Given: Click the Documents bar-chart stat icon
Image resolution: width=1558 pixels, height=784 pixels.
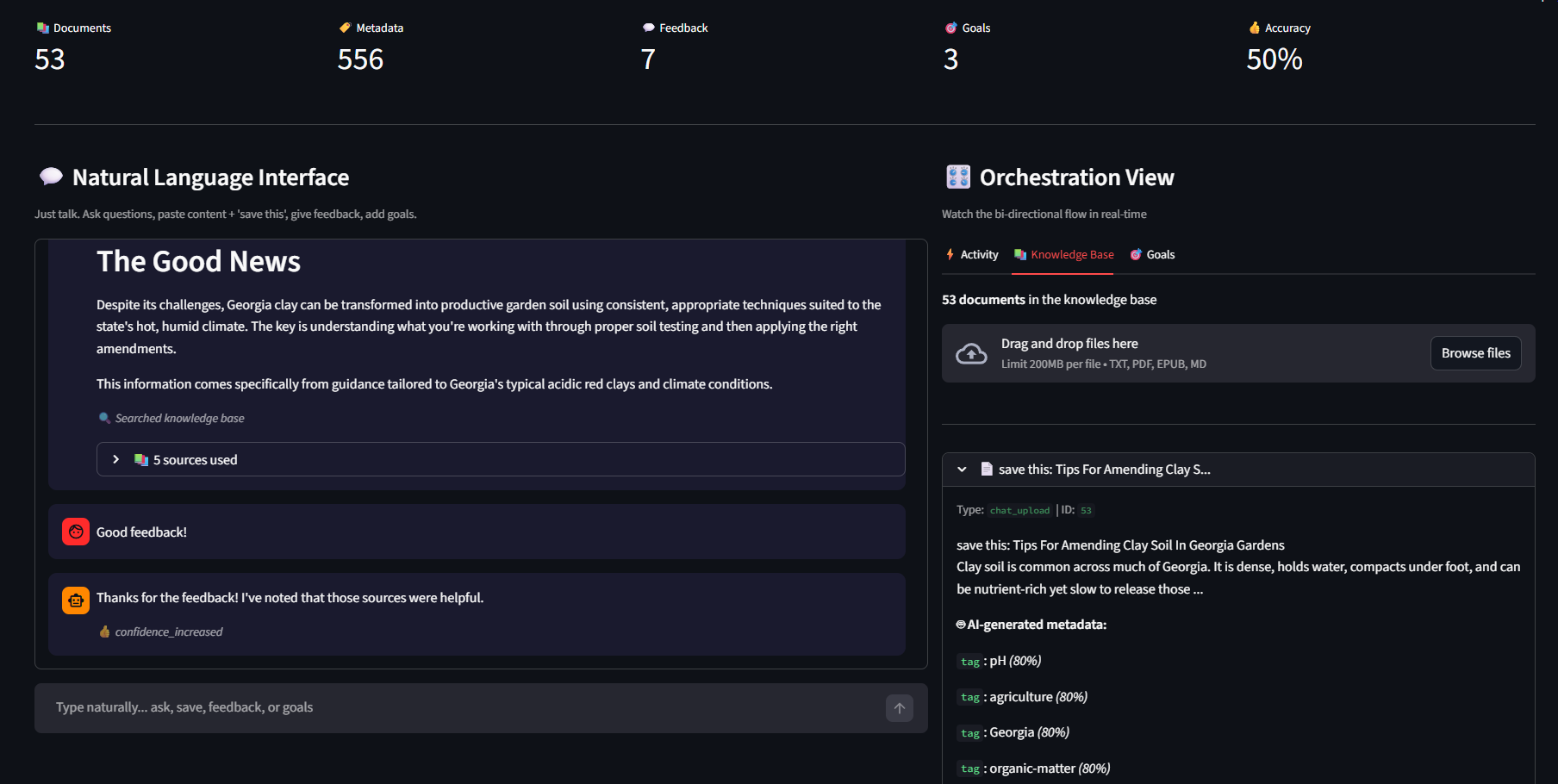Looking at the screenshot, I should (42, 28).
